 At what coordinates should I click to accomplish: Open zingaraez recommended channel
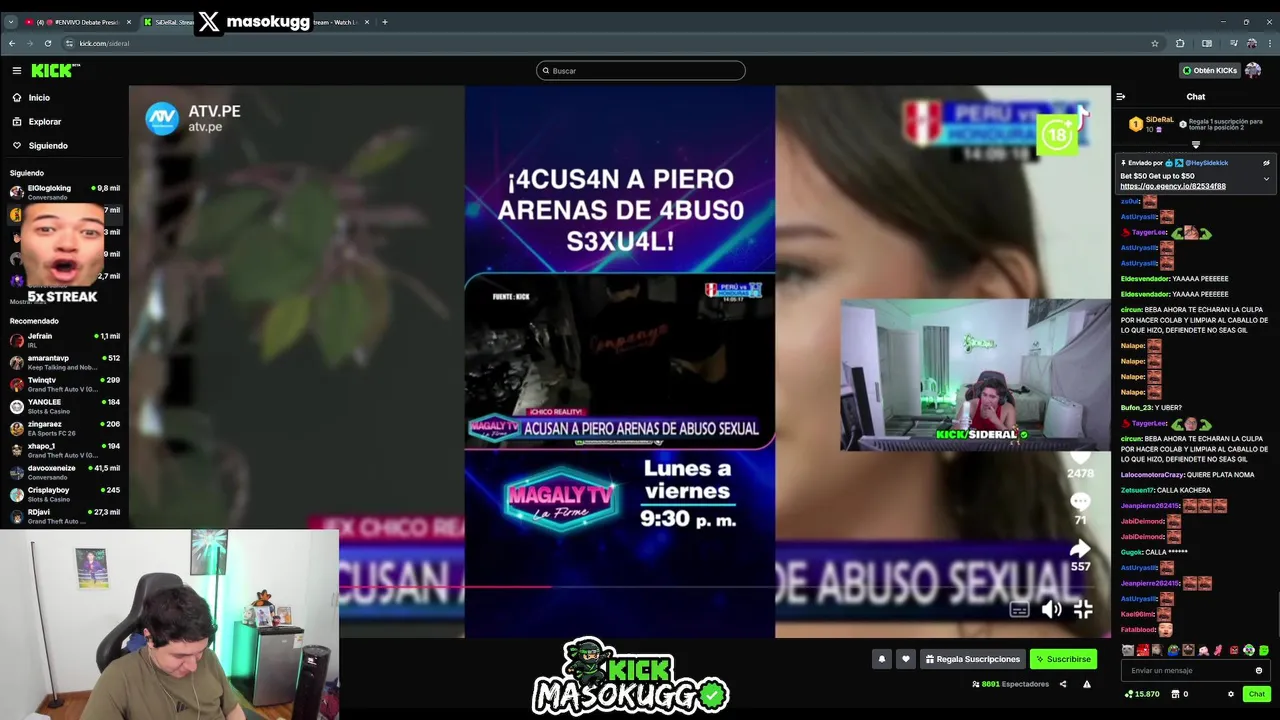65,428
